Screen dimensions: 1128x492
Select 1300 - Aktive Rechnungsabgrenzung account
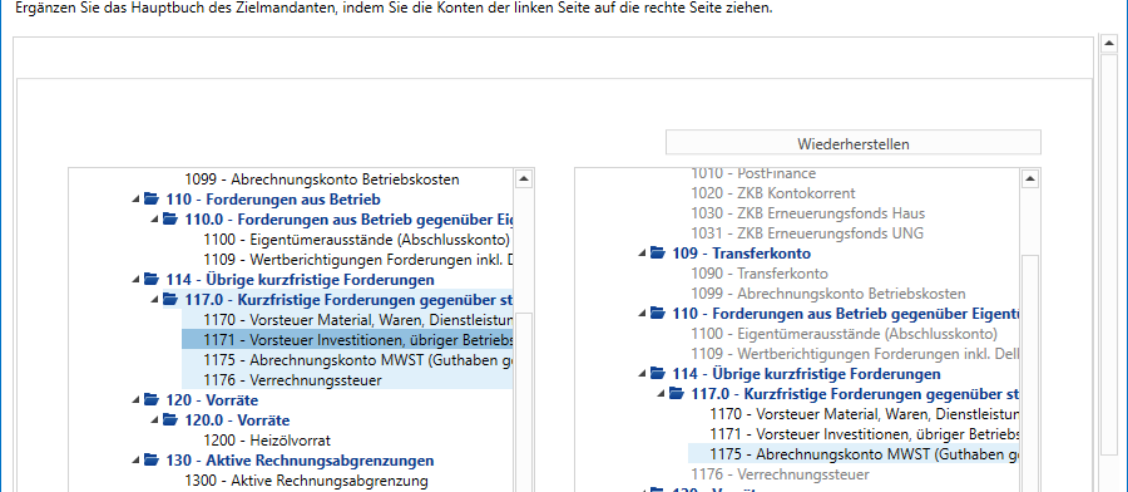click(306, 480)
